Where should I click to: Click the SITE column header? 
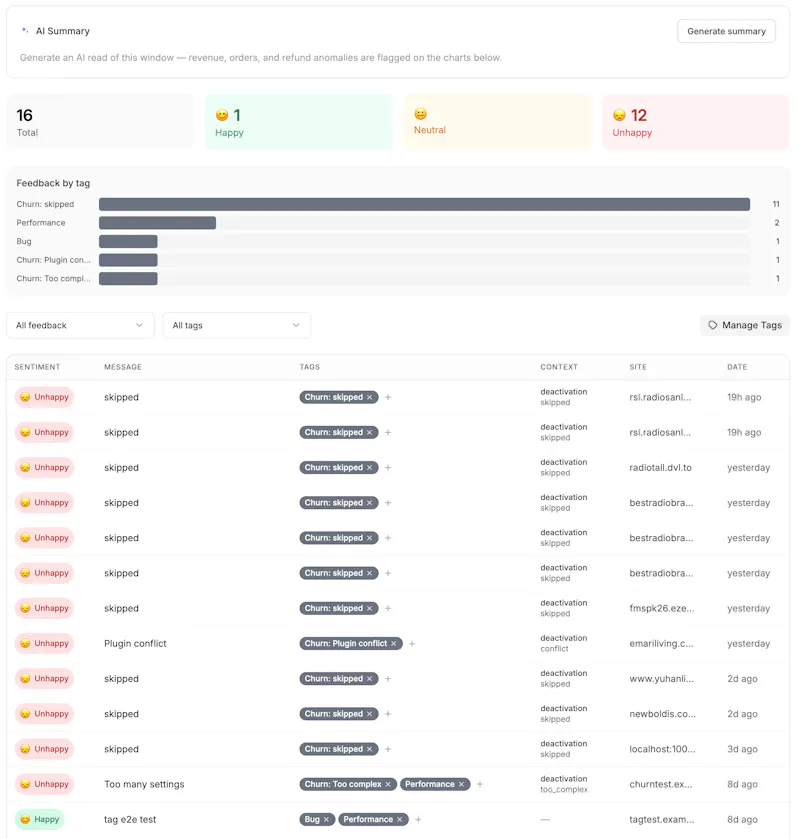coord(638,367)
